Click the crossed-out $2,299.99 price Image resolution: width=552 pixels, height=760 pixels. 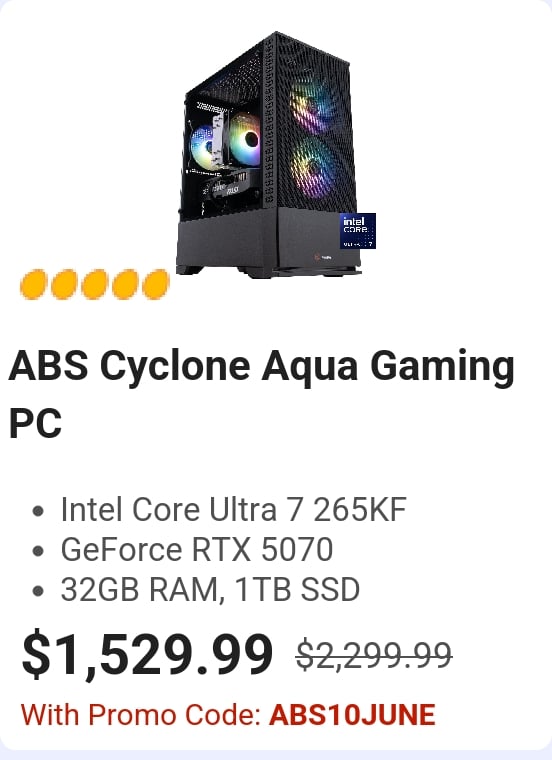[374, 655]
